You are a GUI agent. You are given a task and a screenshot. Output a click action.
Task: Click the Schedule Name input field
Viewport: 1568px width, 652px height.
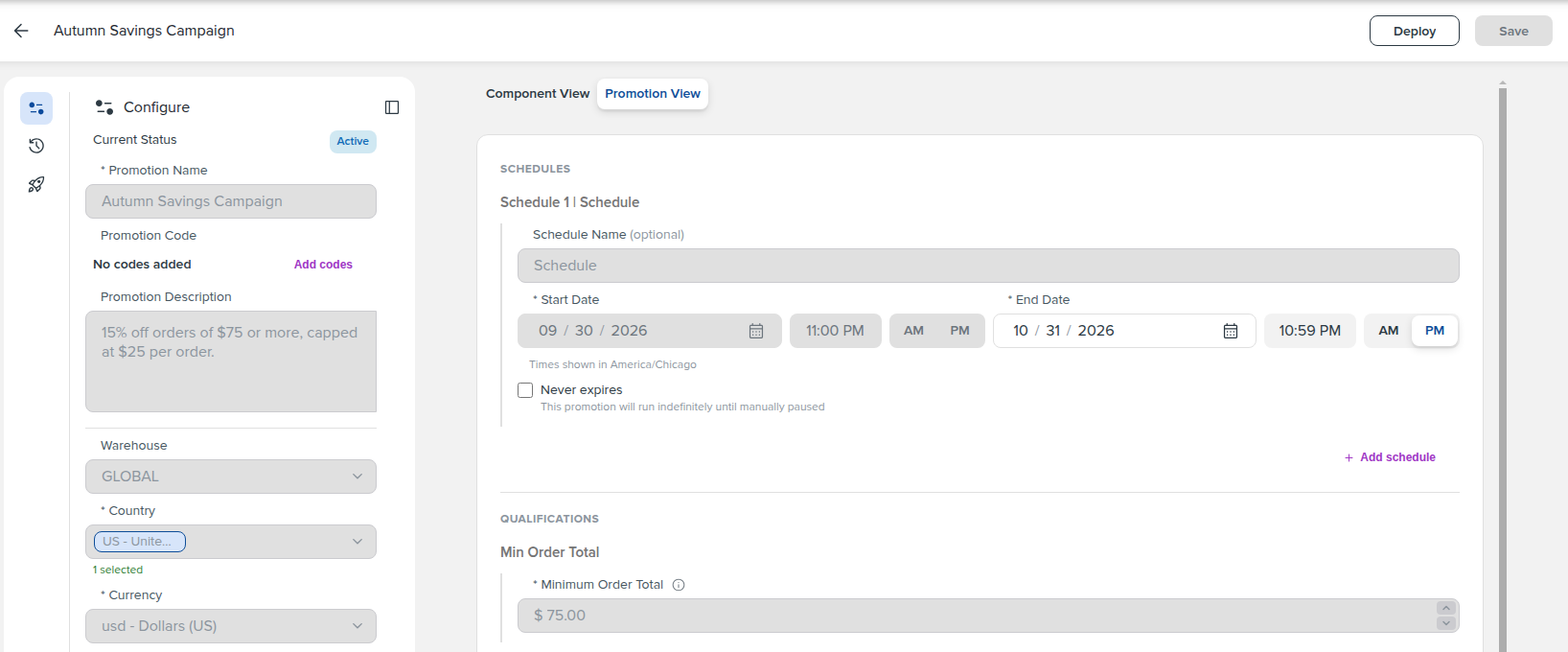tap(988, 266)
